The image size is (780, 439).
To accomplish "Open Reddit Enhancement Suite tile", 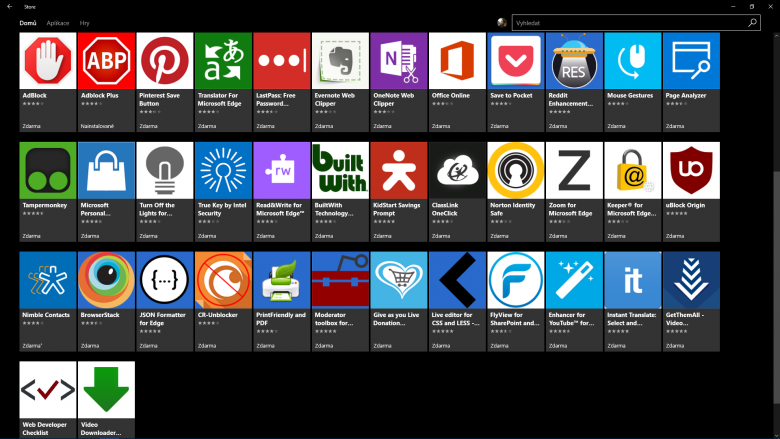I will click(574, 82).
